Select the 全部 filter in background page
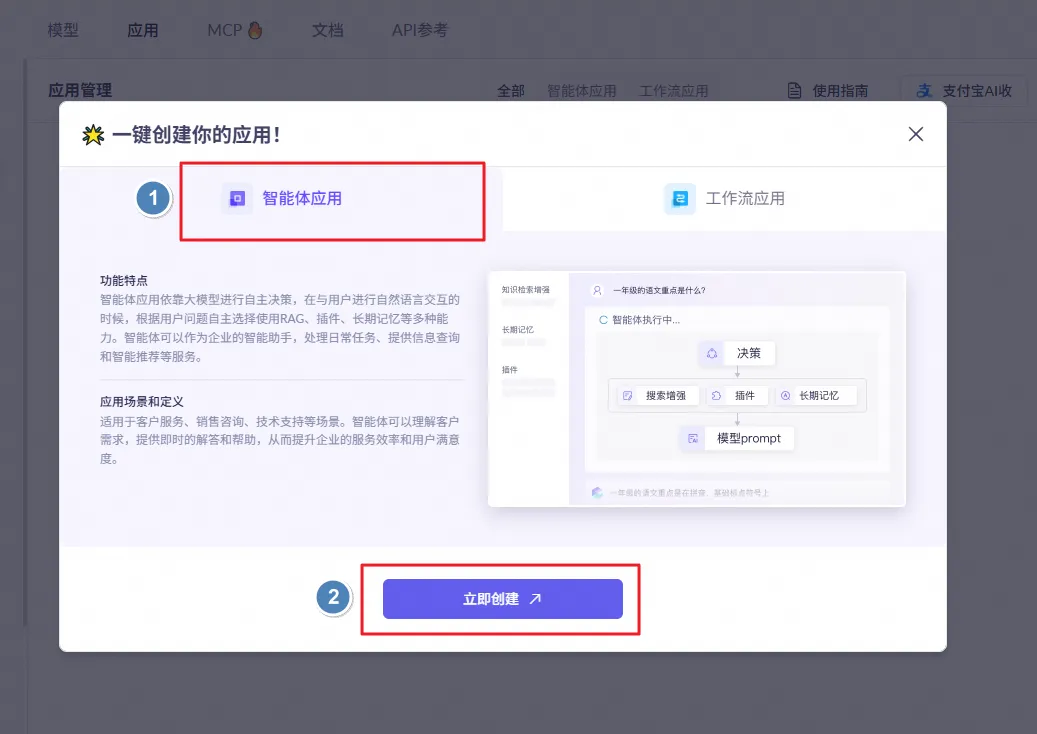 coord(511,91)
